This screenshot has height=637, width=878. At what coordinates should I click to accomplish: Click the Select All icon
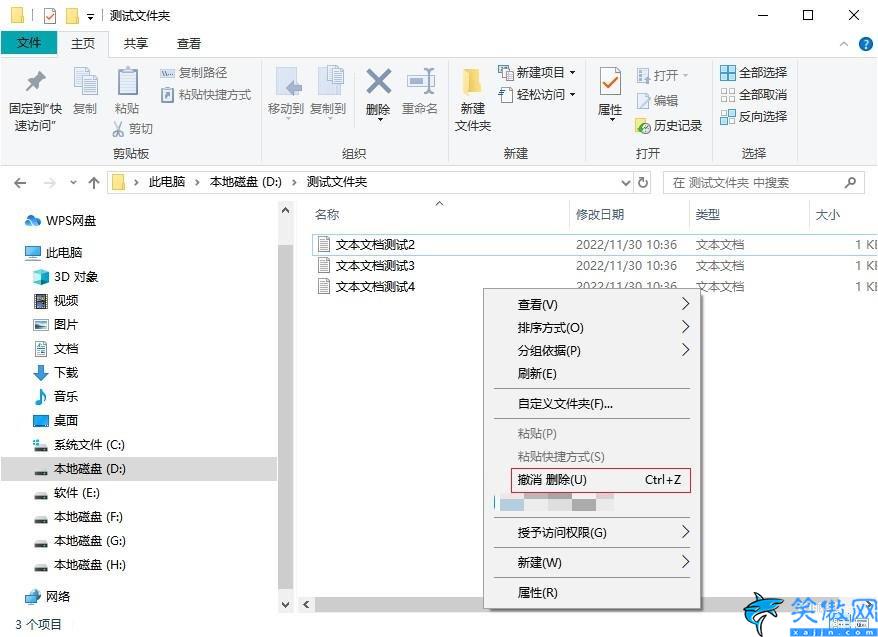pos(727,73)
